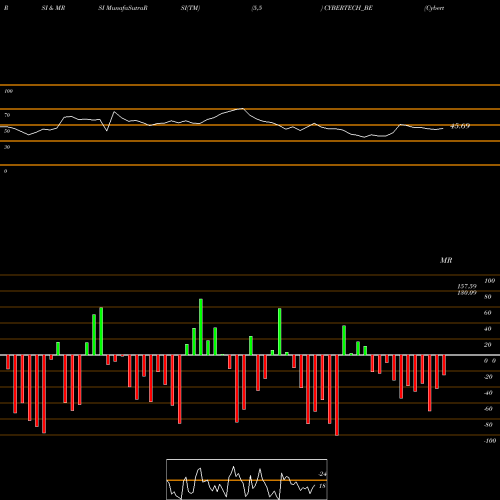Click the RSI axis label '30'
Screen dimensions: 500x500
pyautogui.click(x=7, y=147)
